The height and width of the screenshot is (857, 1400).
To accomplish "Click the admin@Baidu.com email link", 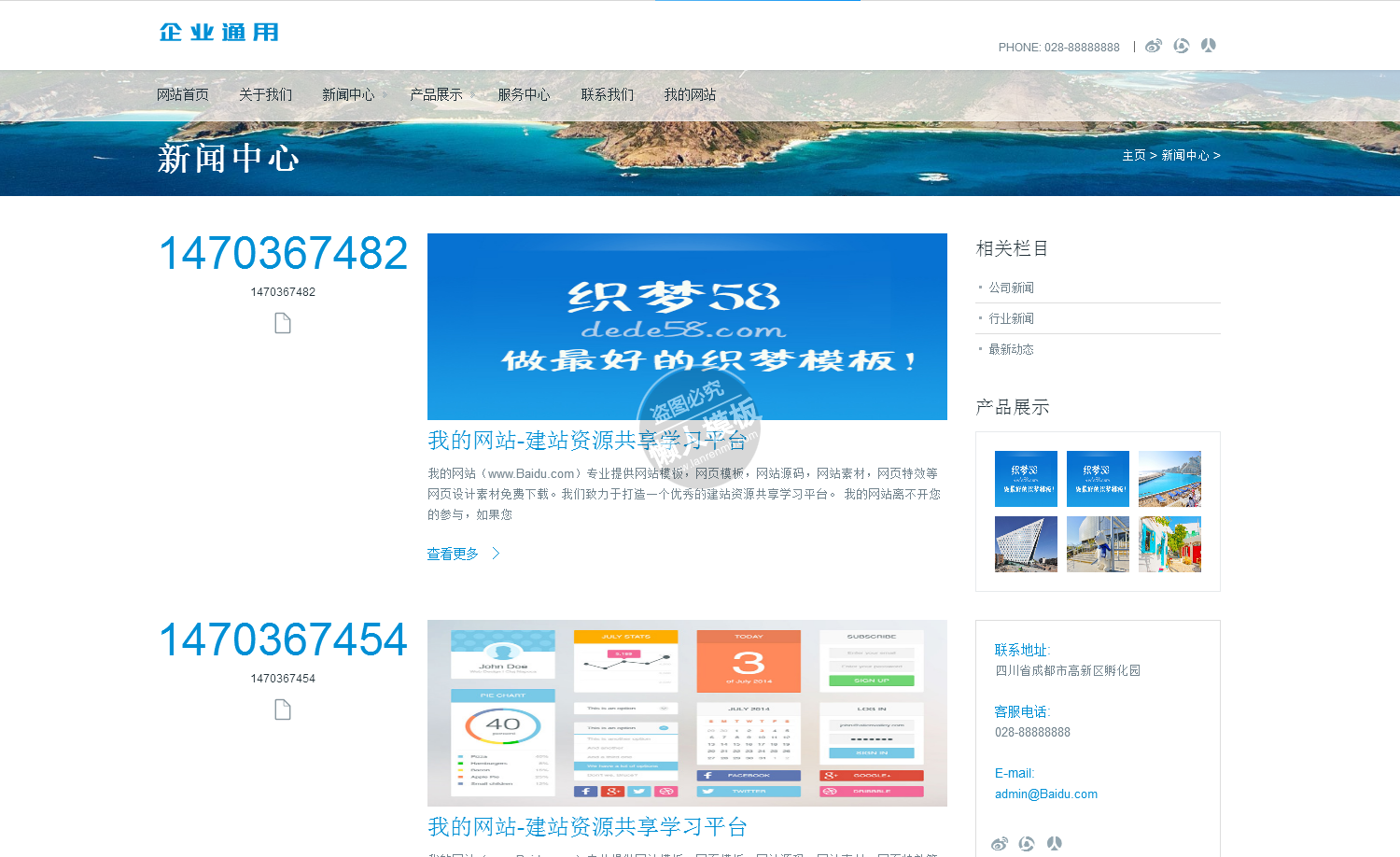I will tap(1046, 794).
